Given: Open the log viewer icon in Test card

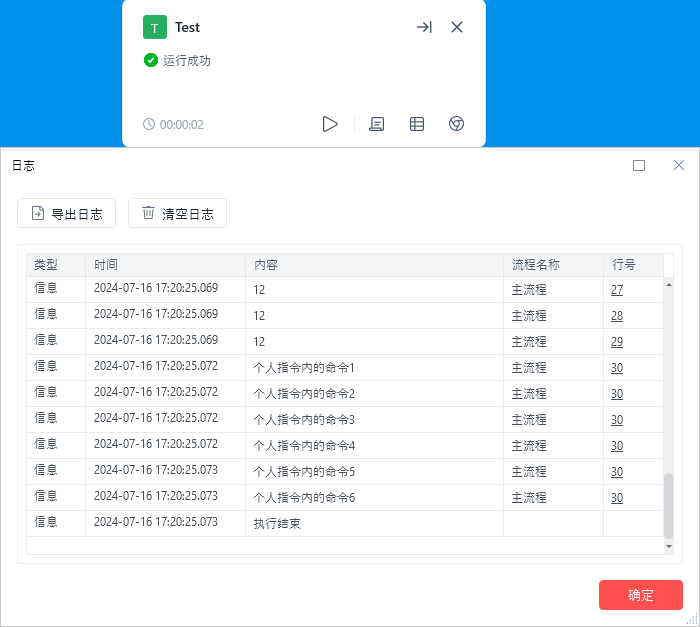Looking at the screenshot, I should [x=376, y=124].
